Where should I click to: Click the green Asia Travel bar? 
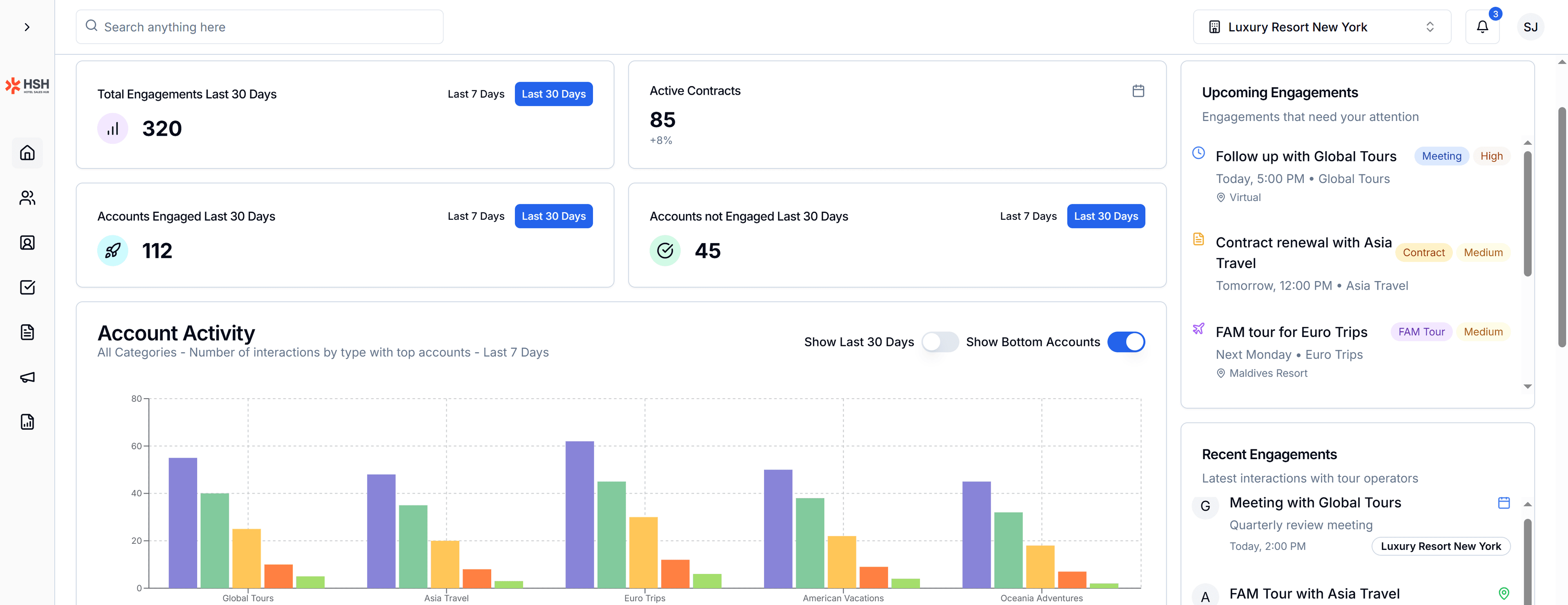[413, 546]
